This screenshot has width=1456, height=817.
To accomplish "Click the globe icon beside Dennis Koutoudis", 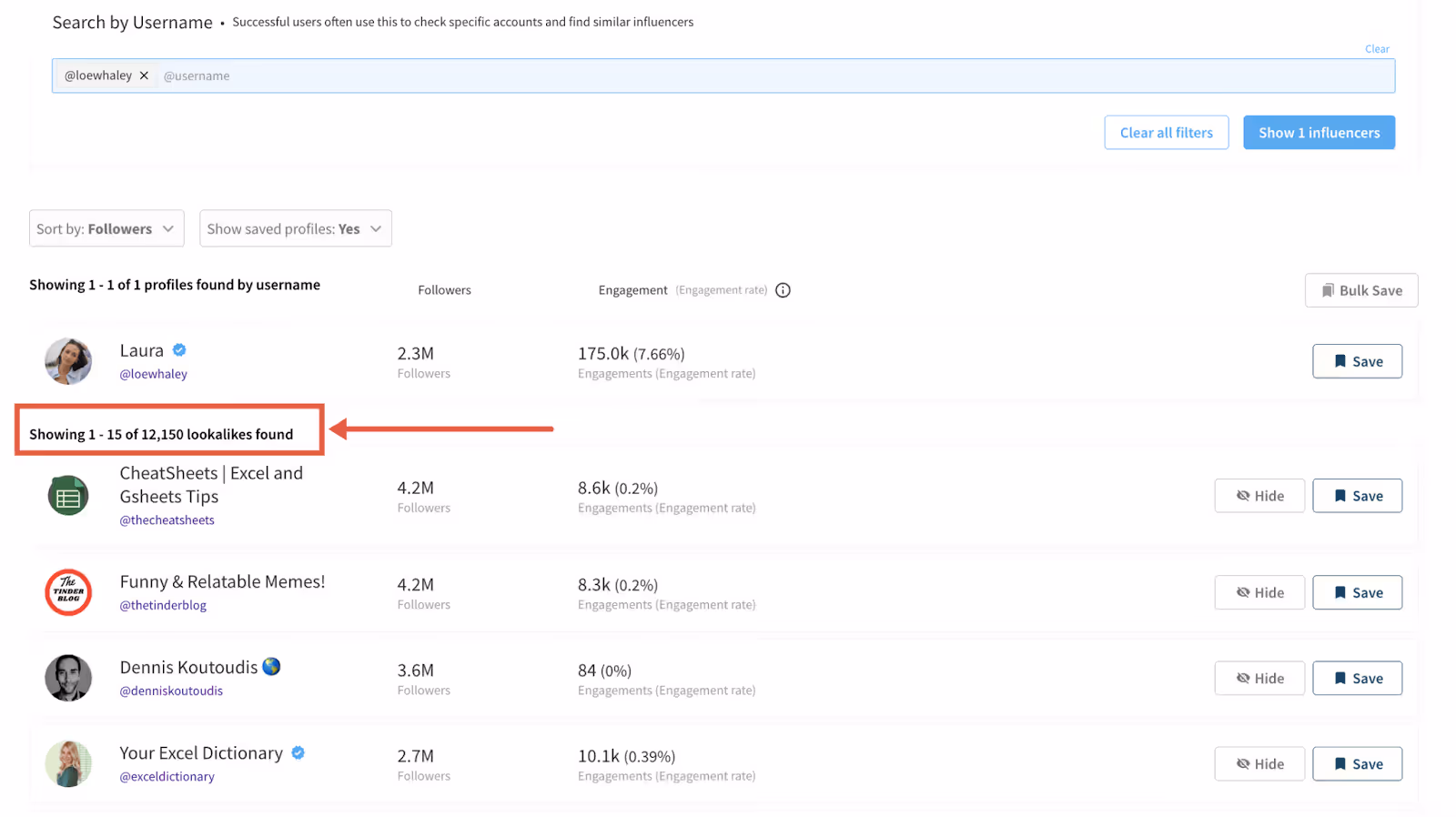I will pos(271,667).
